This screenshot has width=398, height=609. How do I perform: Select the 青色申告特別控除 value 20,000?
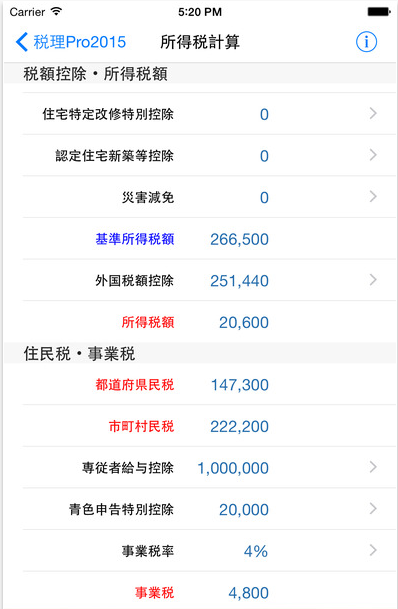pos(243,510)
